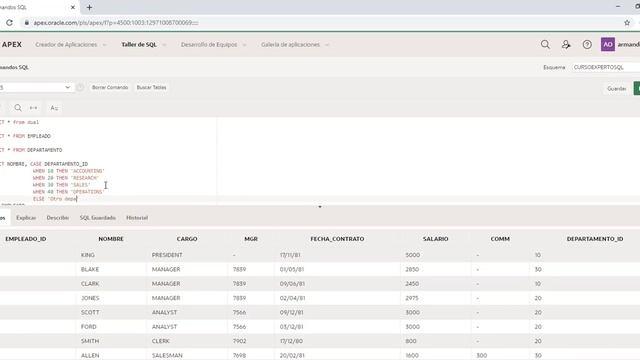This screenshot has height=360, width=640.
Task: Click the site lock icon in address bar
Action: click(x=27, y=23)
